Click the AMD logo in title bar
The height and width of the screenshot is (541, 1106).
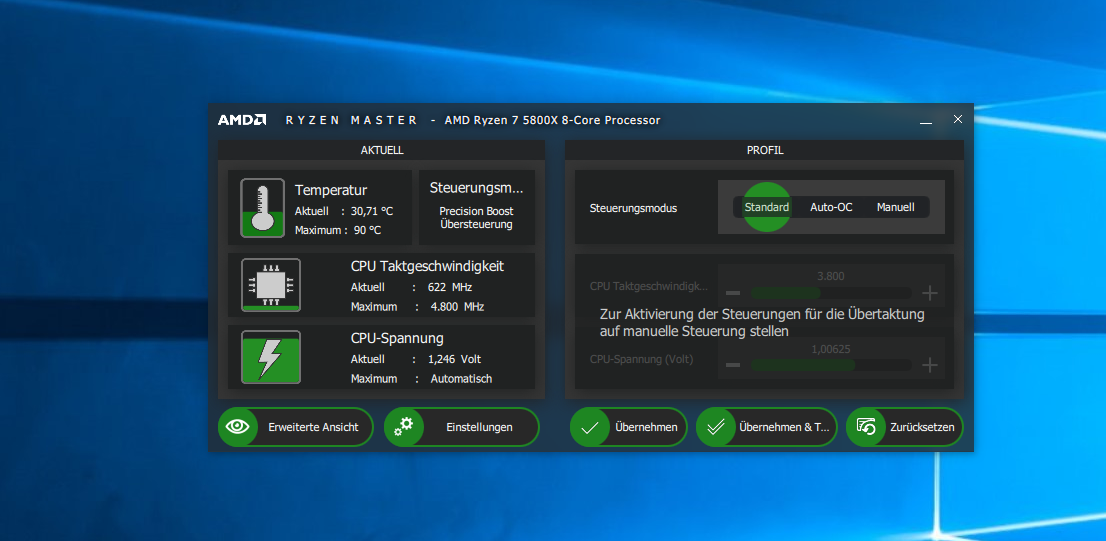coord(241,120)
